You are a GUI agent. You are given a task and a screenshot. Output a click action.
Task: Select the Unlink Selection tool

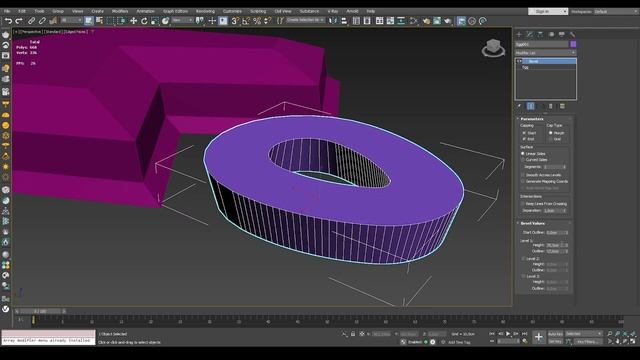click(x=42, y=21)
